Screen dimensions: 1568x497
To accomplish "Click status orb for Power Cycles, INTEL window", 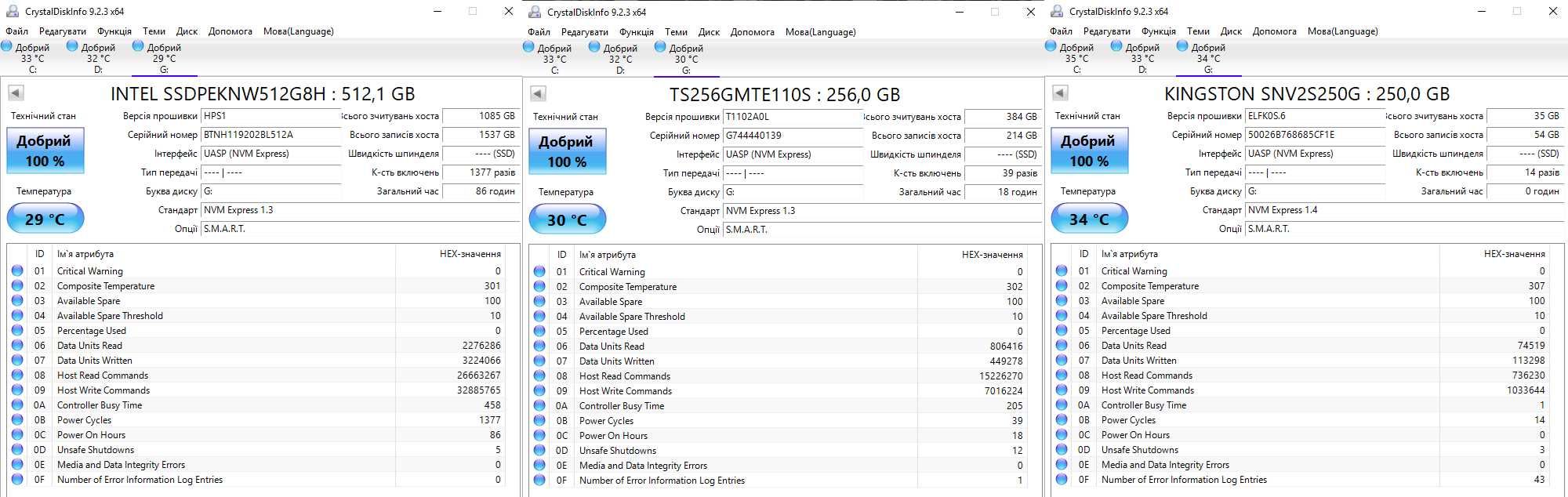I will [17, 419].
